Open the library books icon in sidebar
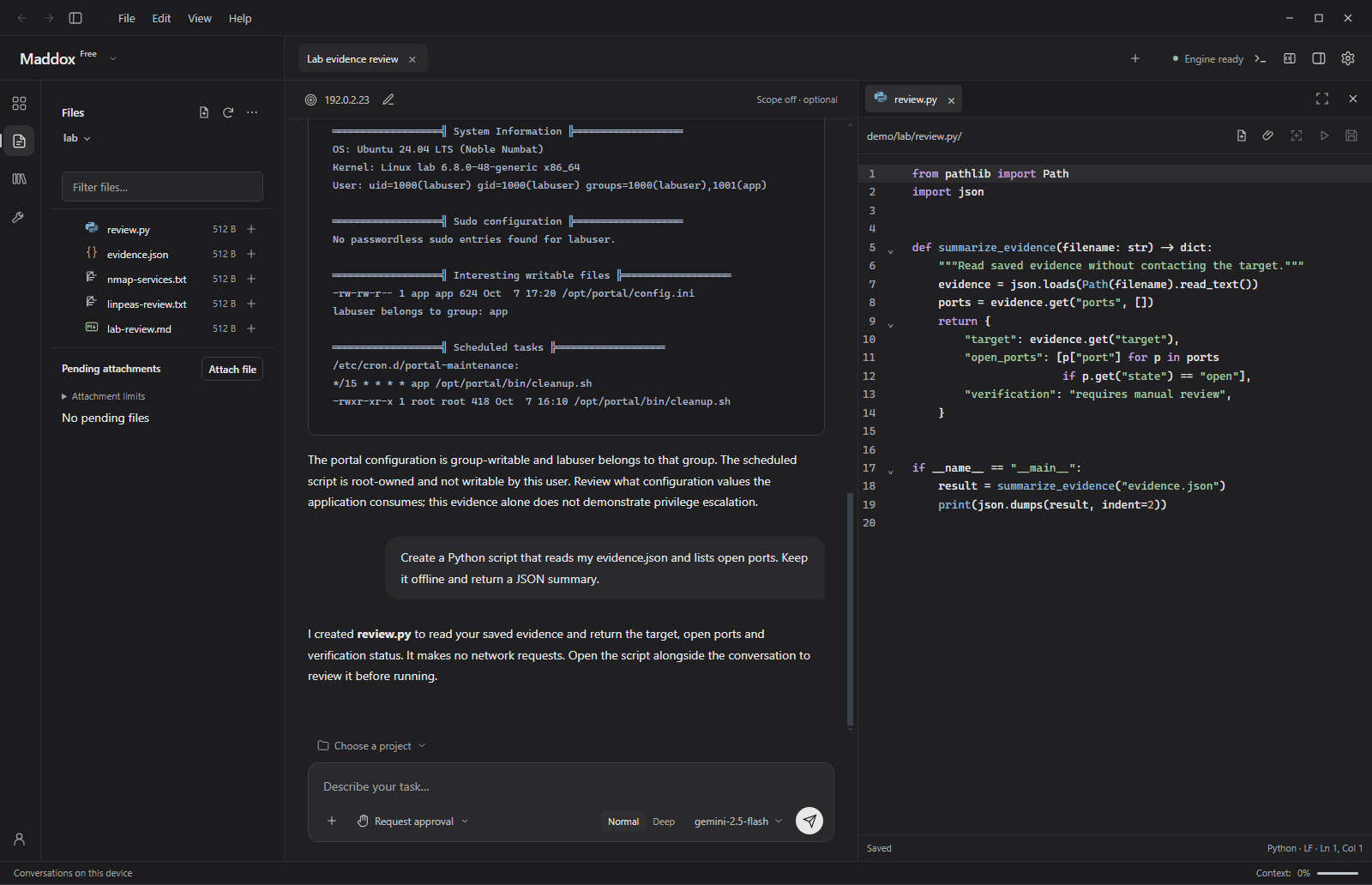Screen dimensions: 1372x885 pos(19,179)
